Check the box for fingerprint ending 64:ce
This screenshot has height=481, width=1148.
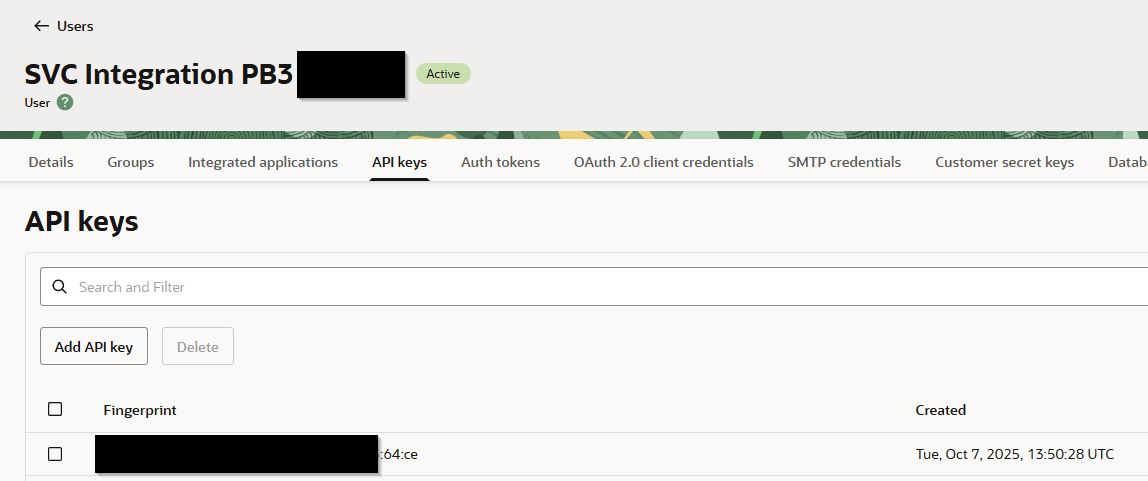[x=55, y=454]
